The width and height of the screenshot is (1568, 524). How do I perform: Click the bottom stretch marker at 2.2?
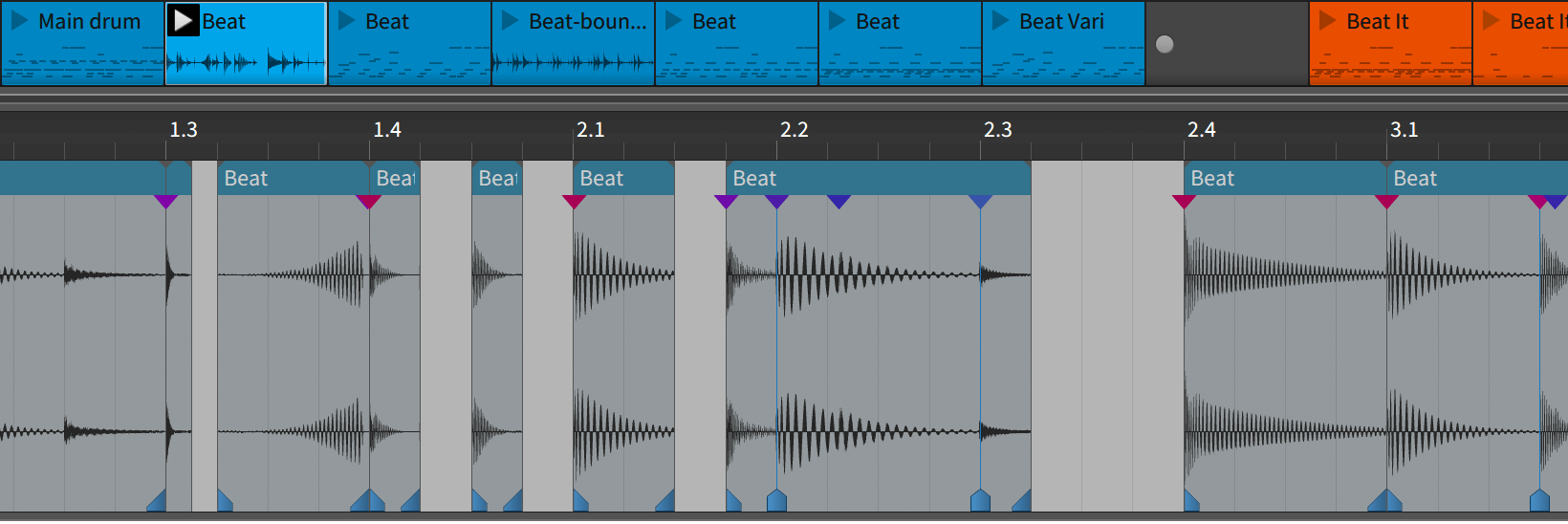(x=776, y=500)
